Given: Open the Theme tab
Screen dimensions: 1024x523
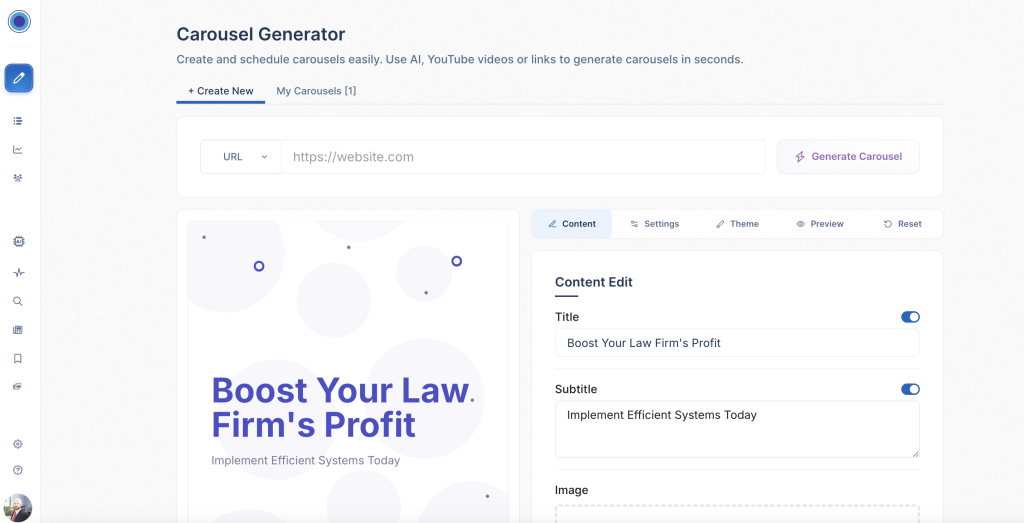Looking at the screenshot, I should [x=738, y=224].
